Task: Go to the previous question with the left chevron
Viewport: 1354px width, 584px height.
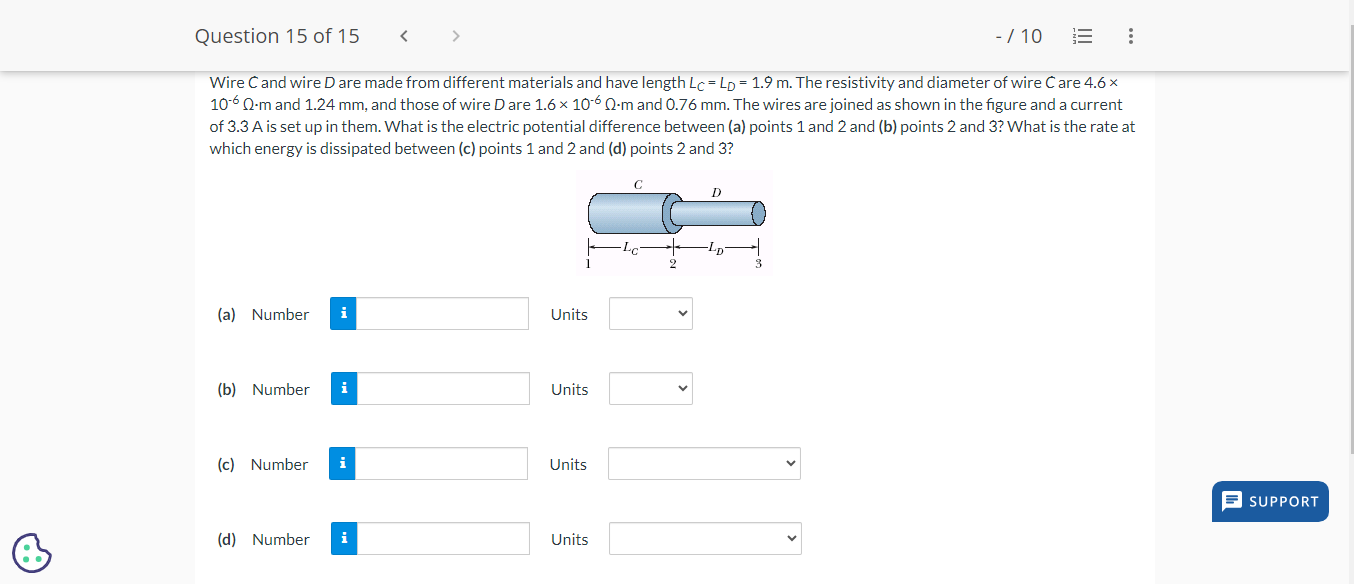Action: click(404, 35)
